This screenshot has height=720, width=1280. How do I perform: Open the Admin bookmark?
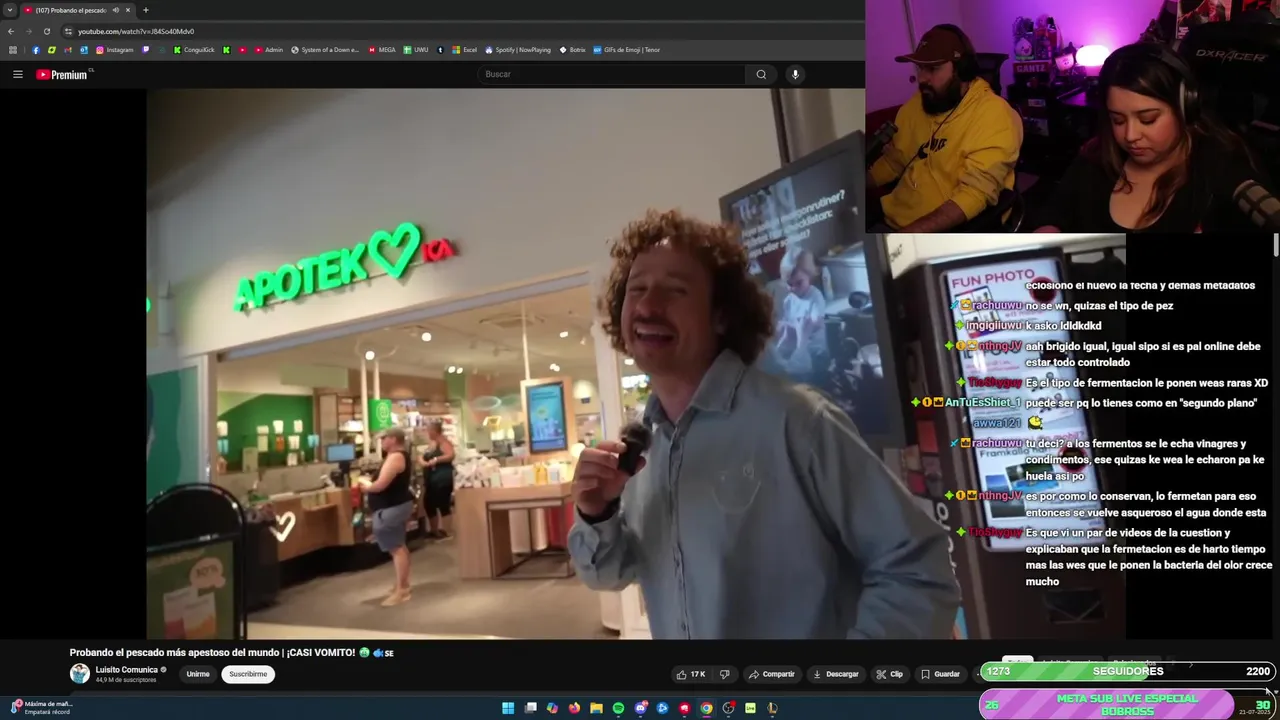269,50
